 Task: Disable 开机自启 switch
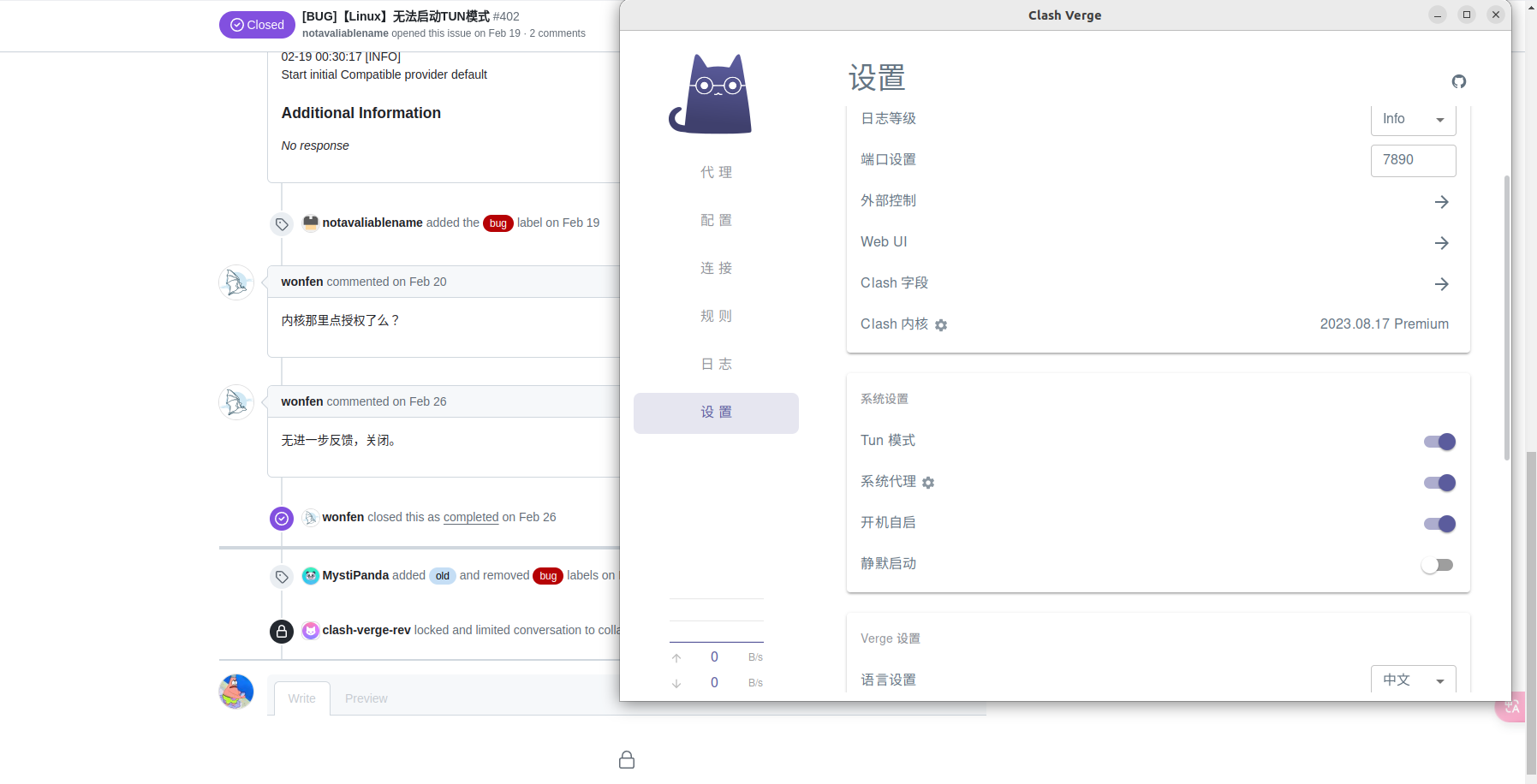coord(1439,524)
